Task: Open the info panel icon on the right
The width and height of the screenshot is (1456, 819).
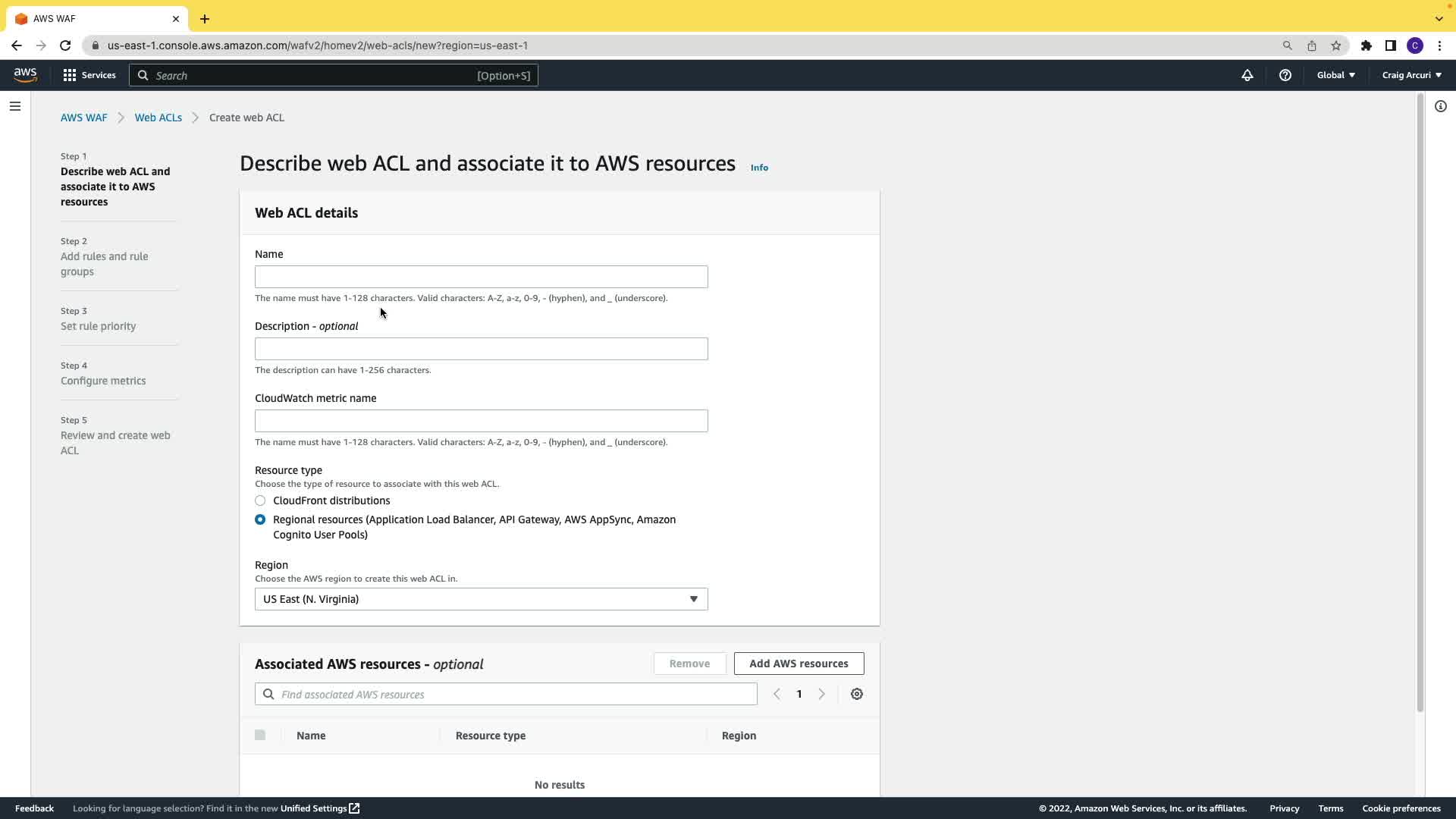Action: (1440, 106)
